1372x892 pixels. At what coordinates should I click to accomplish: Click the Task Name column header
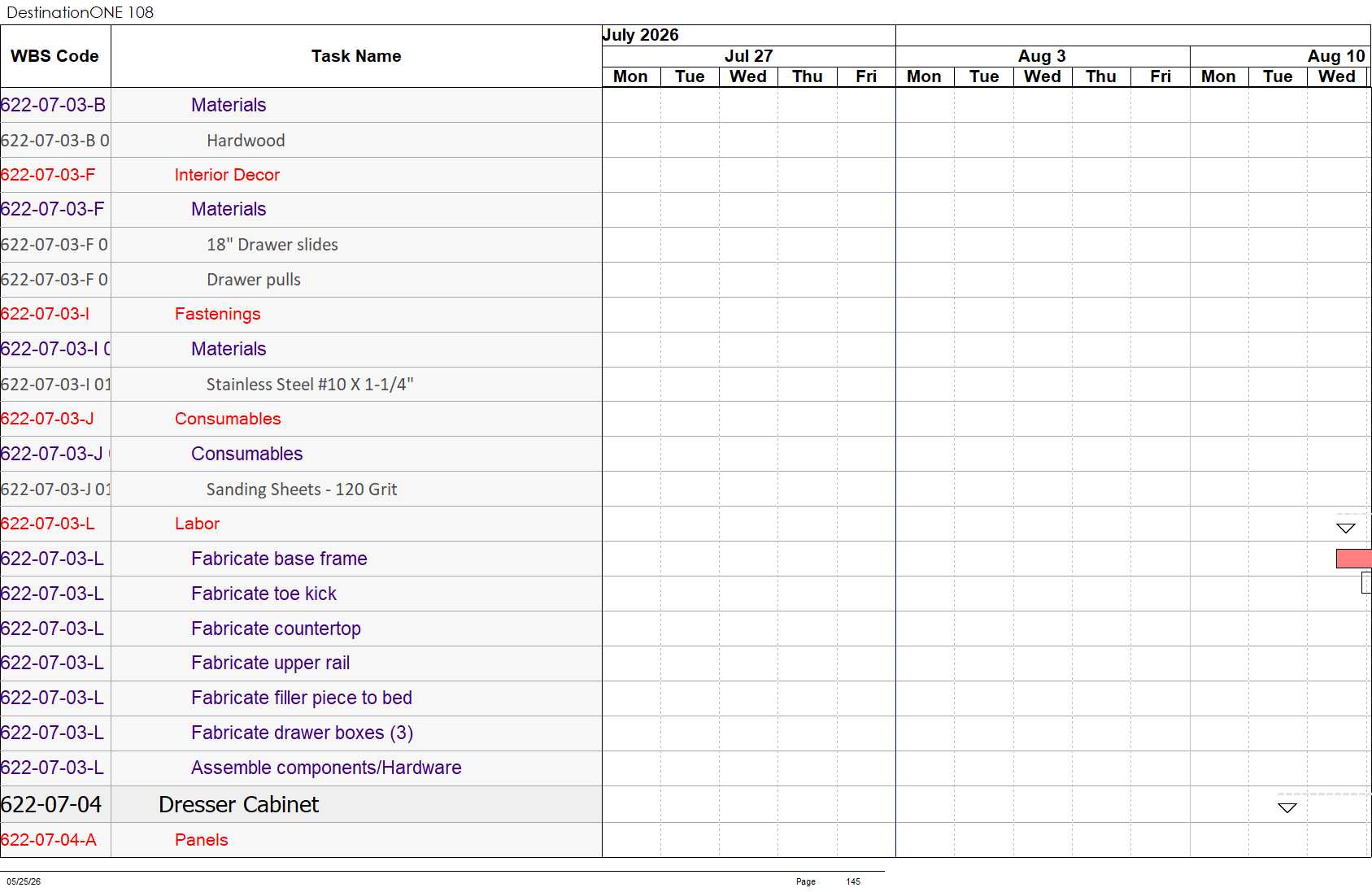pos(356,56)
